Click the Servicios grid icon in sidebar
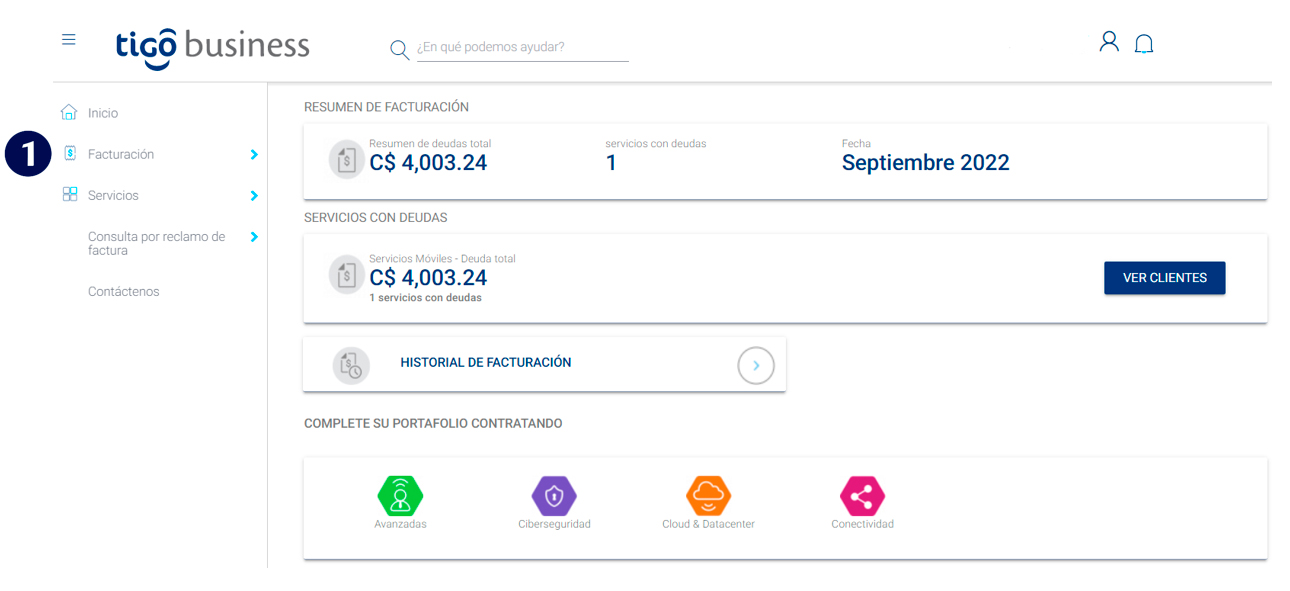The height and width of the screenshot is (591, 1290). tap(70, 195)
